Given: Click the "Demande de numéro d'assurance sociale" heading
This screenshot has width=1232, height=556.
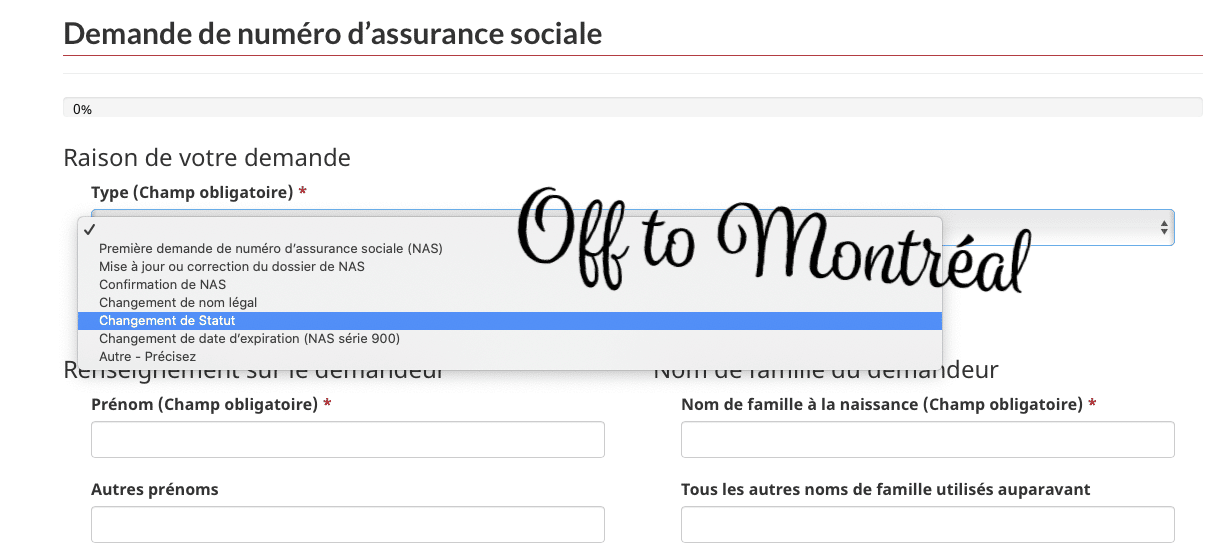Looking at the screenshot, I should [333, 34].
